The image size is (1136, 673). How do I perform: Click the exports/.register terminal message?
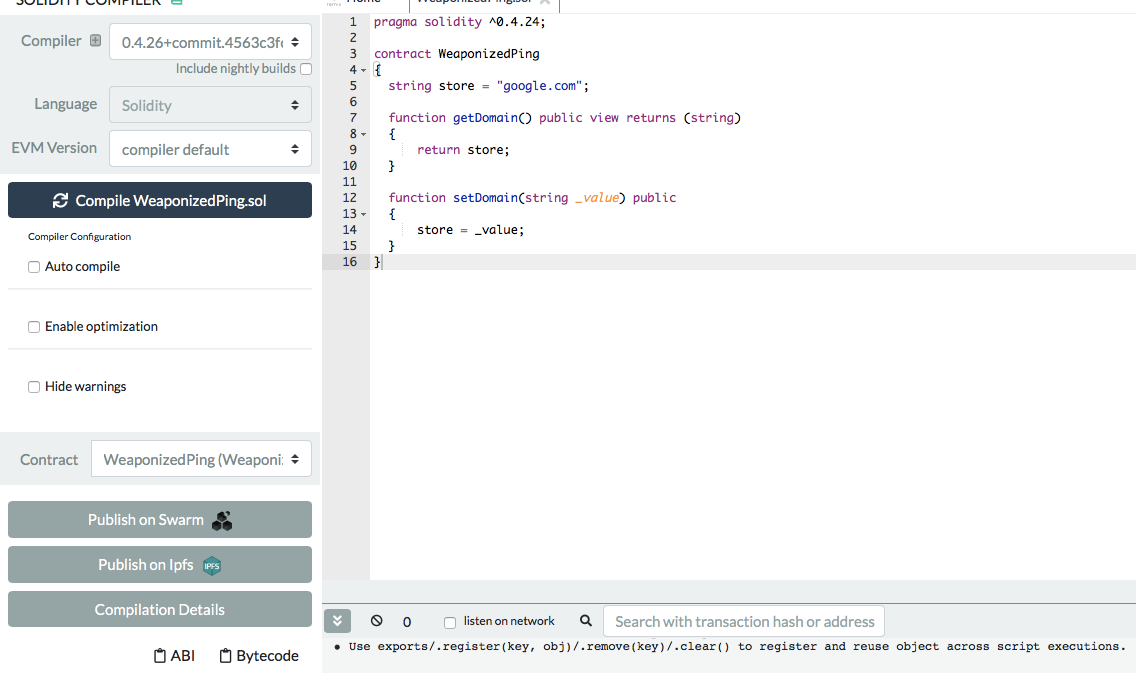737,646
